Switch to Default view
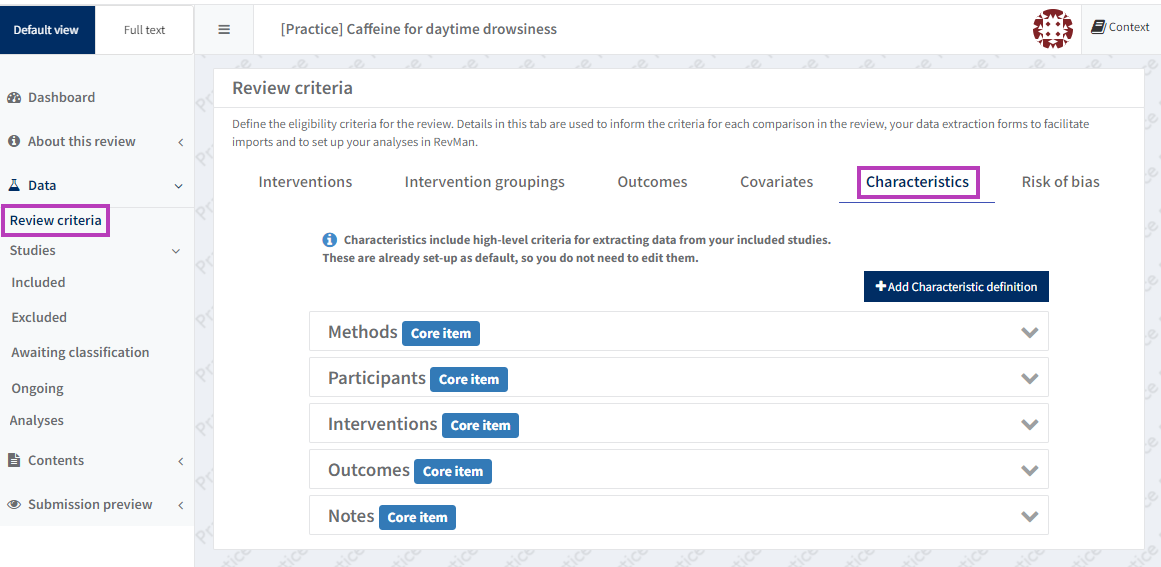The height and width of the screenshot is (567, 1161). pos(46,29)
